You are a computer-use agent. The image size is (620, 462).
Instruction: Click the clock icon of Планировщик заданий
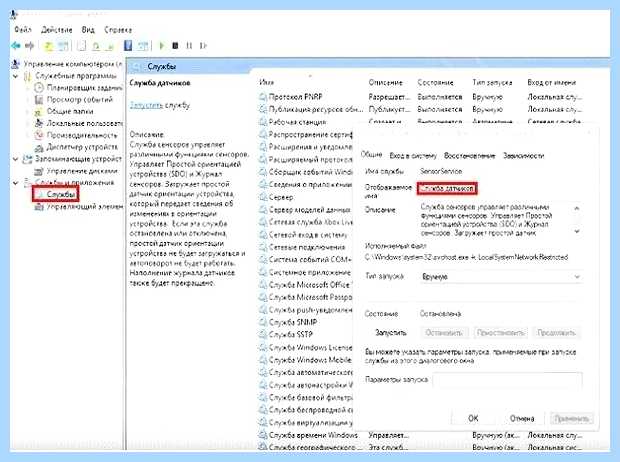coord(39,87)
